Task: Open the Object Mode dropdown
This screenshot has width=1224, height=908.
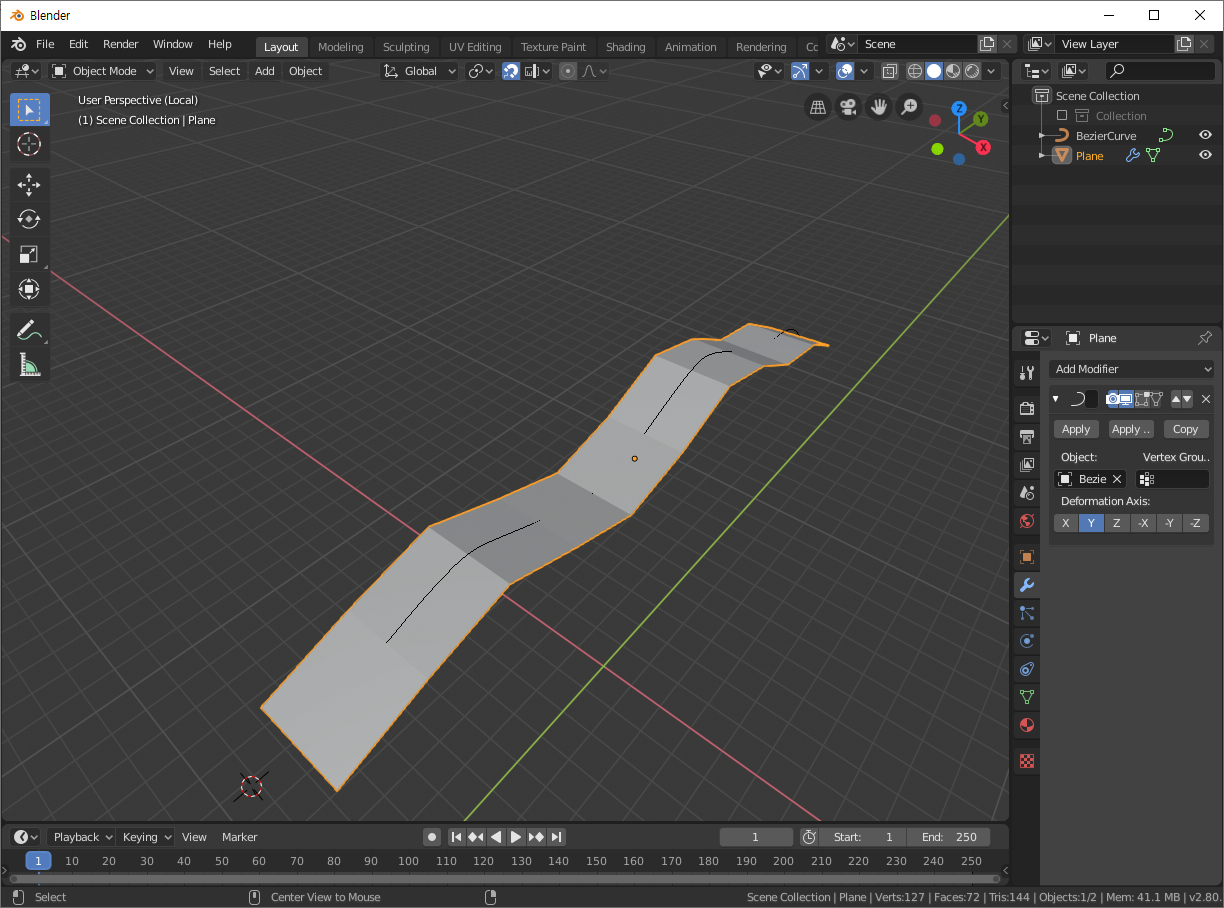Action: click(103, 71)
